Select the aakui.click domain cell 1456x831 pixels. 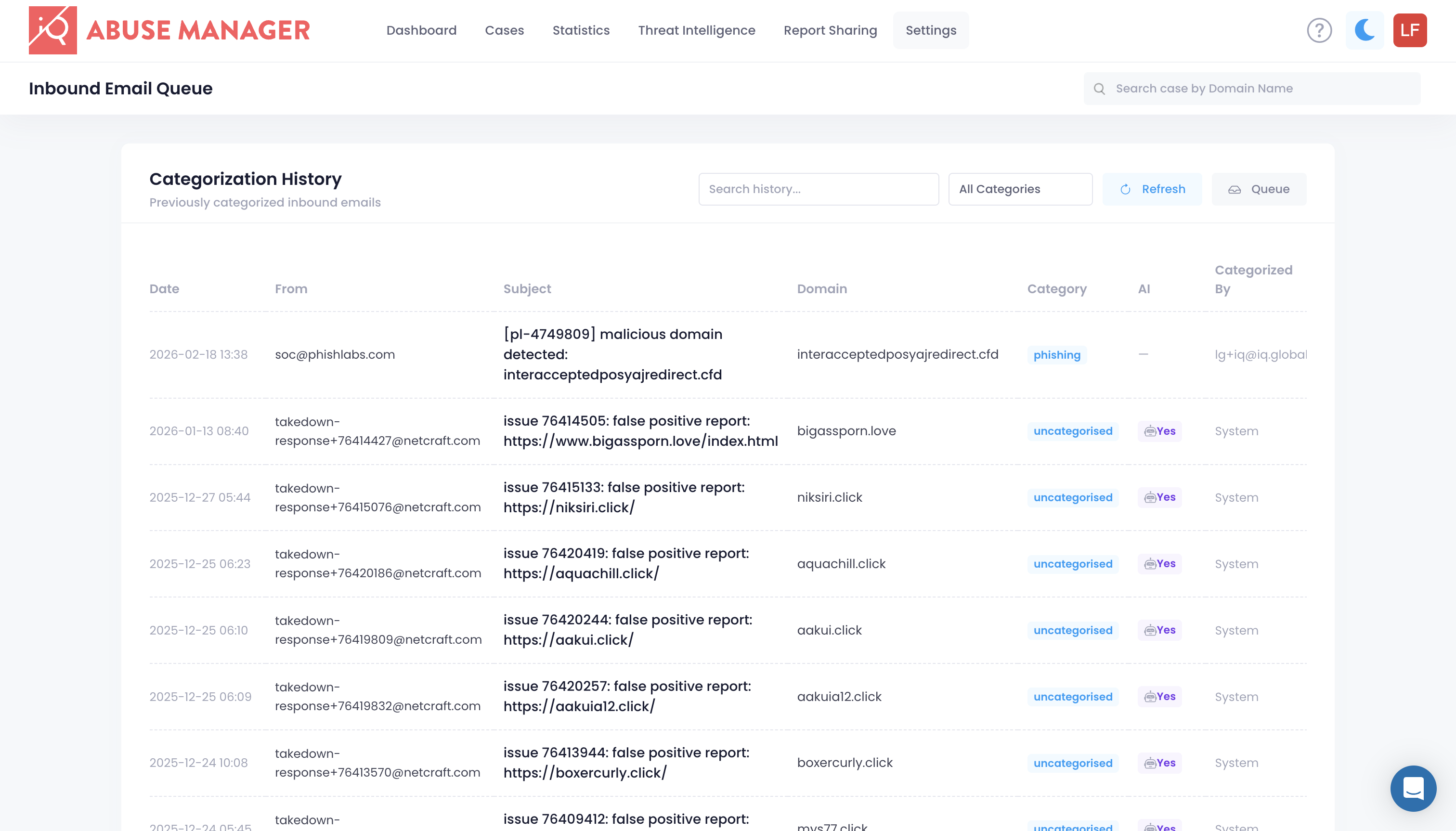pos(829,630)
